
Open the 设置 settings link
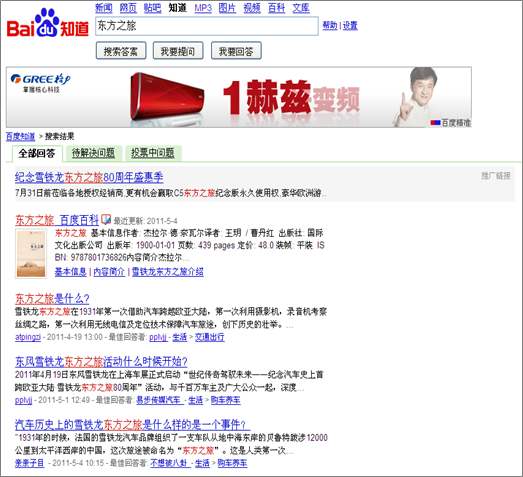pyautogui.click(x=350, y=25)
